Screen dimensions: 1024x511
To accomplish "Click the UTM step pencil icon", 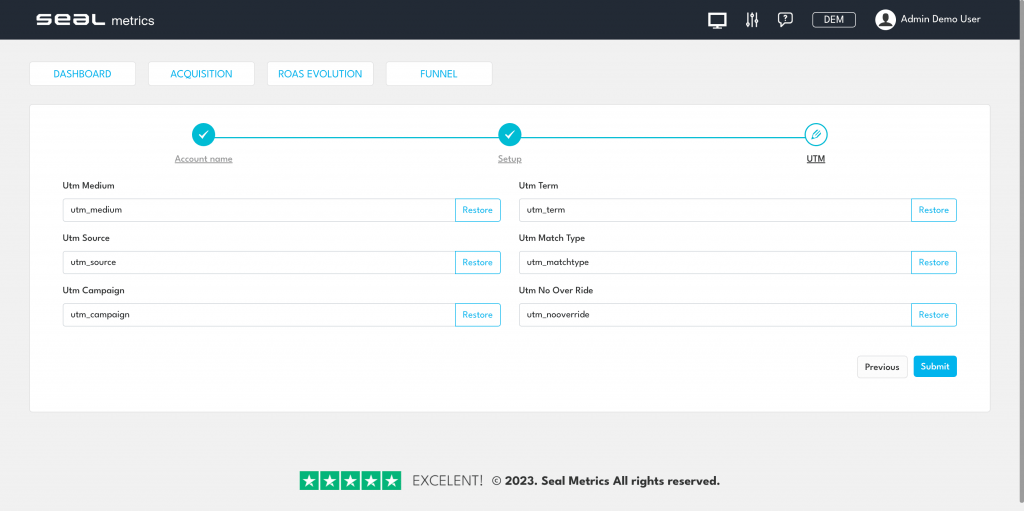I will pyautogui.click(x=816, y=134).
